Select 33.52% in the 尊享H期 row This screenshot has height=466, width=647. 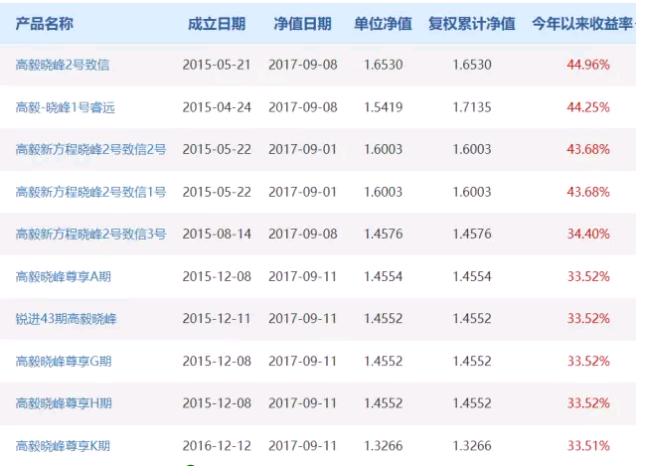(x=588, y=403)
